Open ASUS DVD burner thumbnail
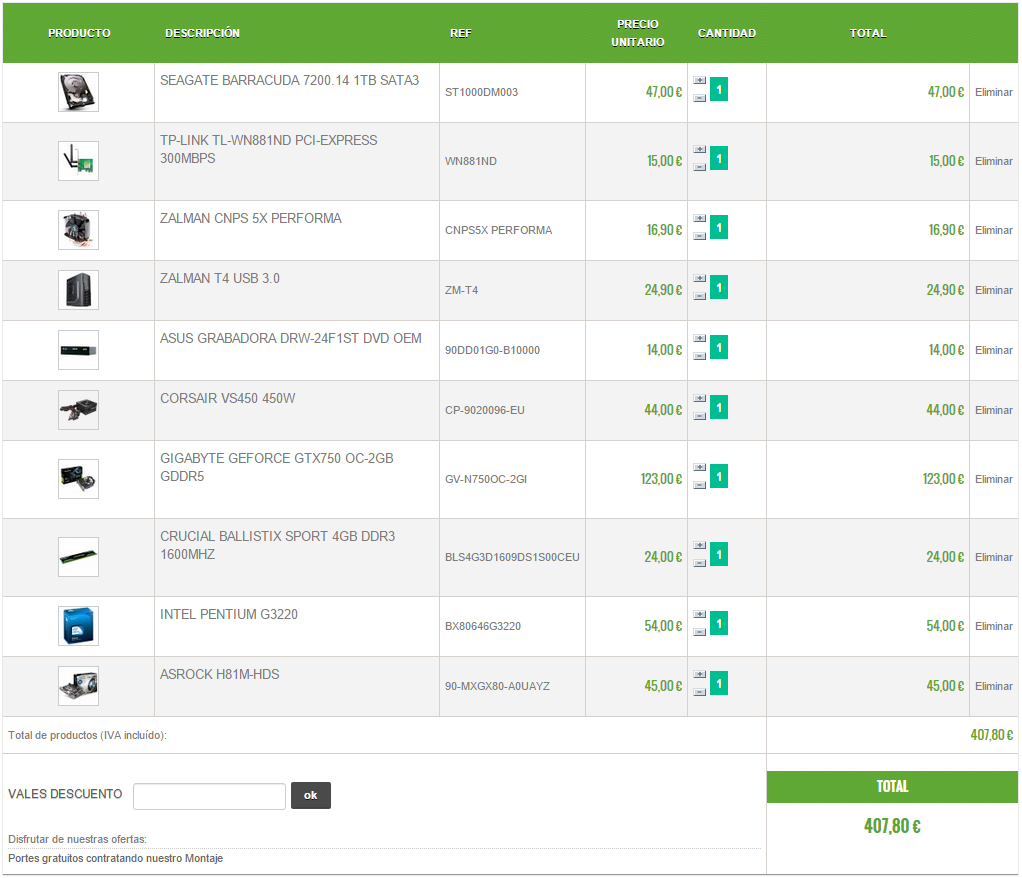 click(x=78, y=350)
